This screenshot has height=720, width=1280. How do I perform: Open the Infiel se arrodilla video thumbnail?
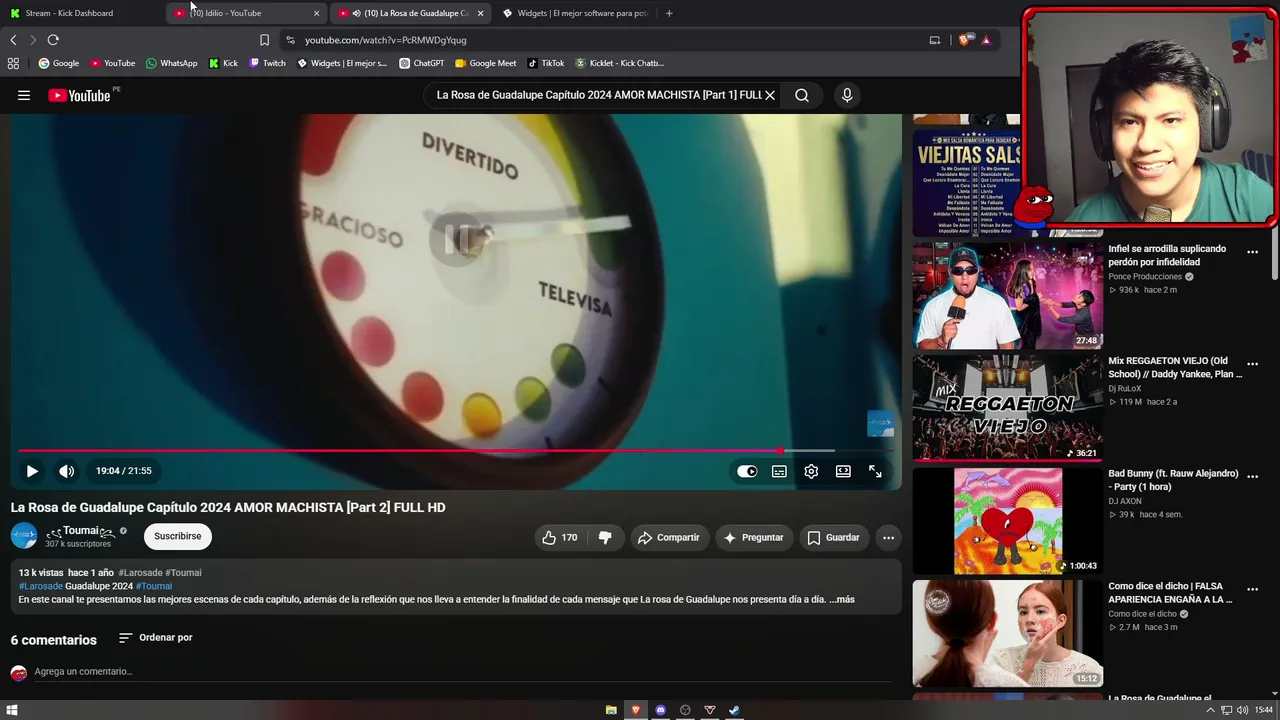point(1008,296)
